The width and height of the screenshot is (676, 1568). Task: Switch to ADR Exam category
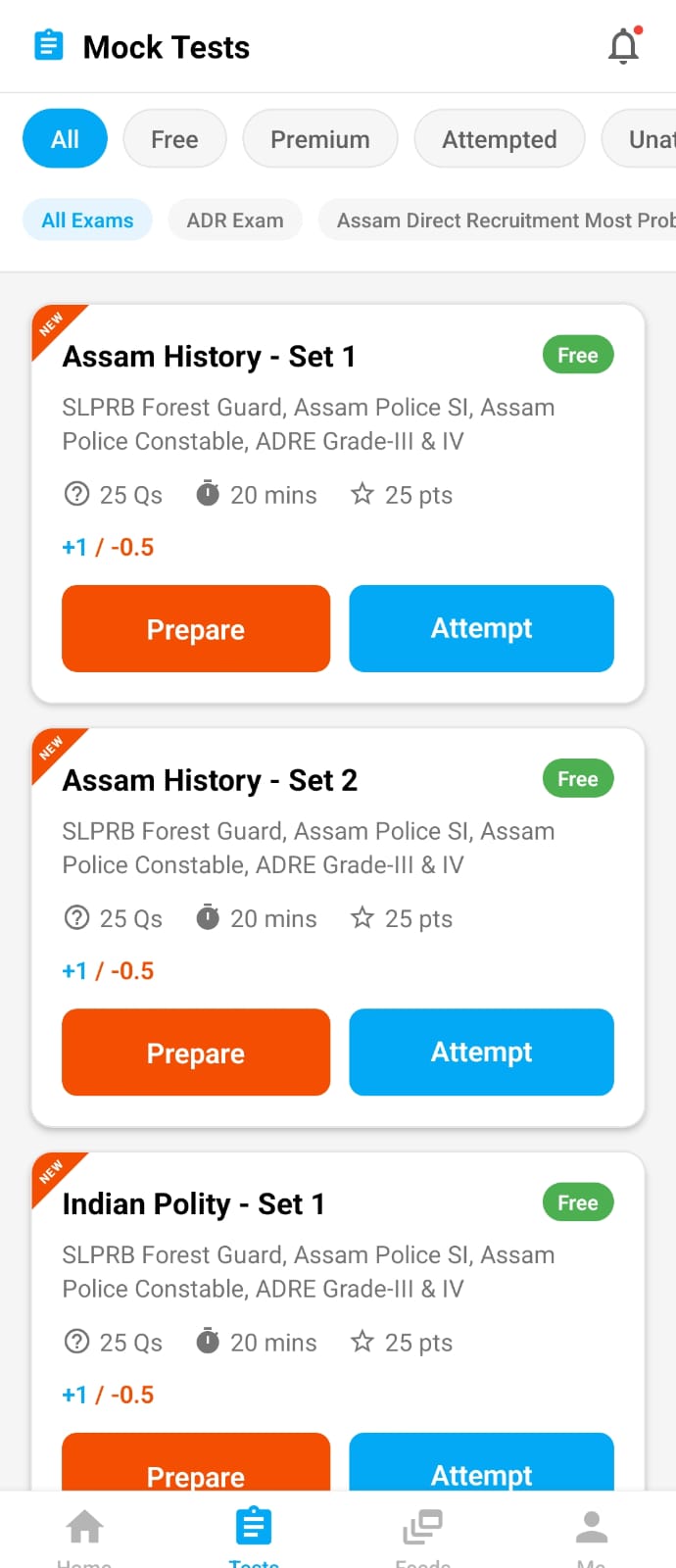coord(235,220)
